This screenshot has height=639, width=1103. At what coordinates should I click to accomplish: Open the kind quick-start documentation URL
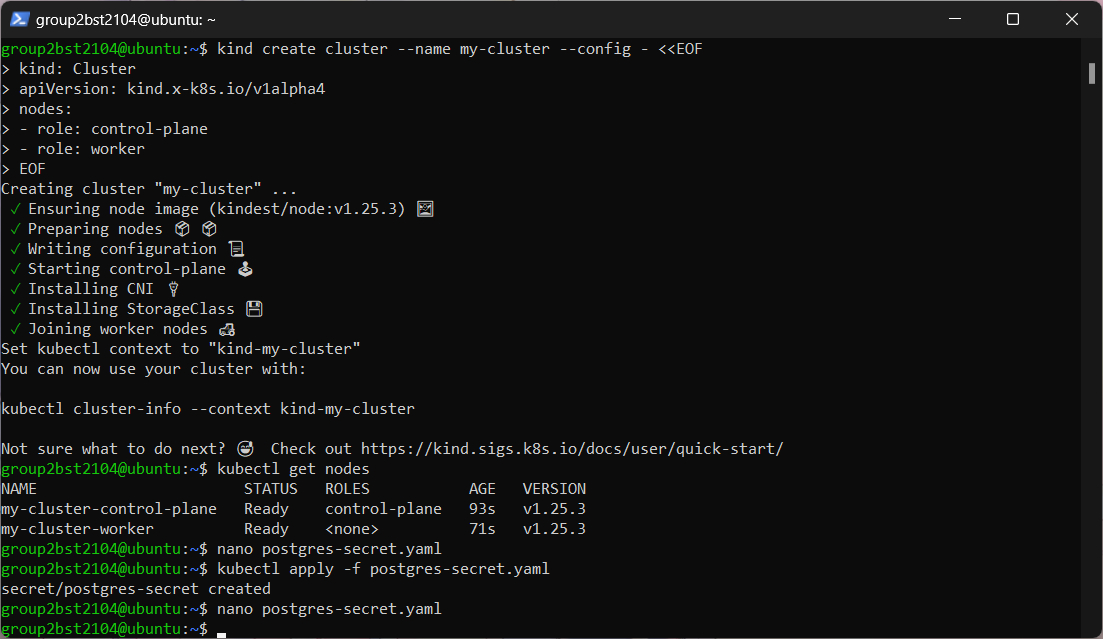[572, 449]
